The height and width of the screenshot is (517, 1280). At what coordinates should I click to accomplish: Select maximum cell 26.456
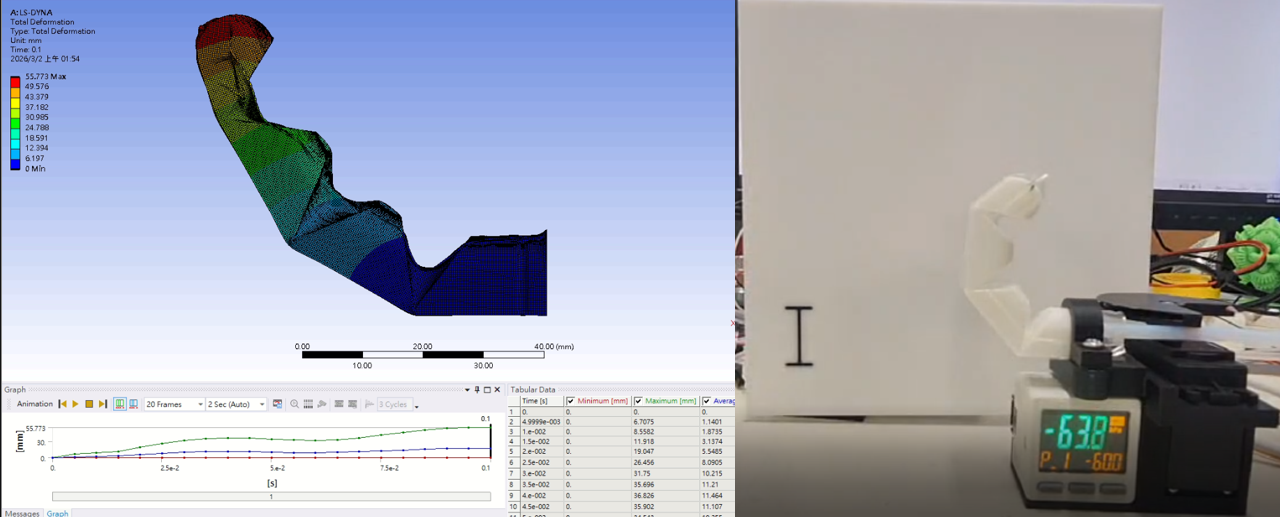pyautogui.click(x=665, y=463)
